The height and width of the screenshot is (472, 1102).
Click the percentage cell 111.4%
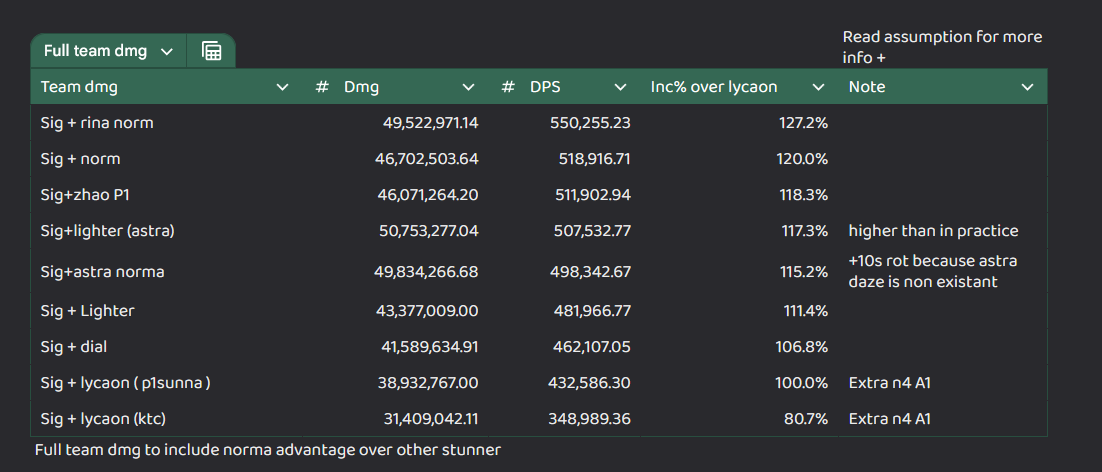coord(806,310)
